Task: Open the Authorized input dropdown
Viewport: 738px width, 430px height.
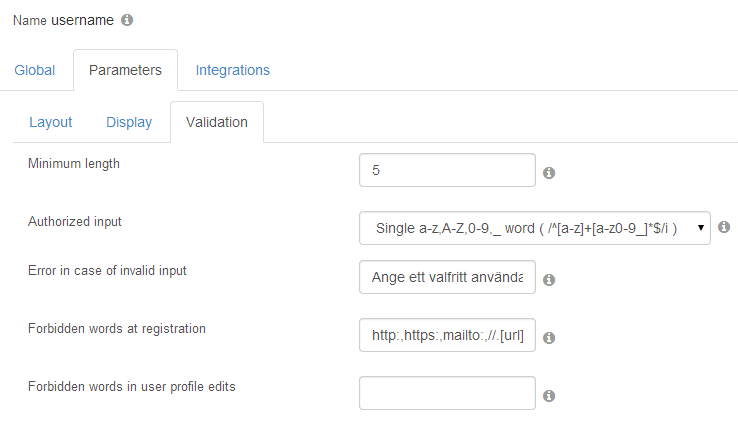Action: (x=535, y=228)
